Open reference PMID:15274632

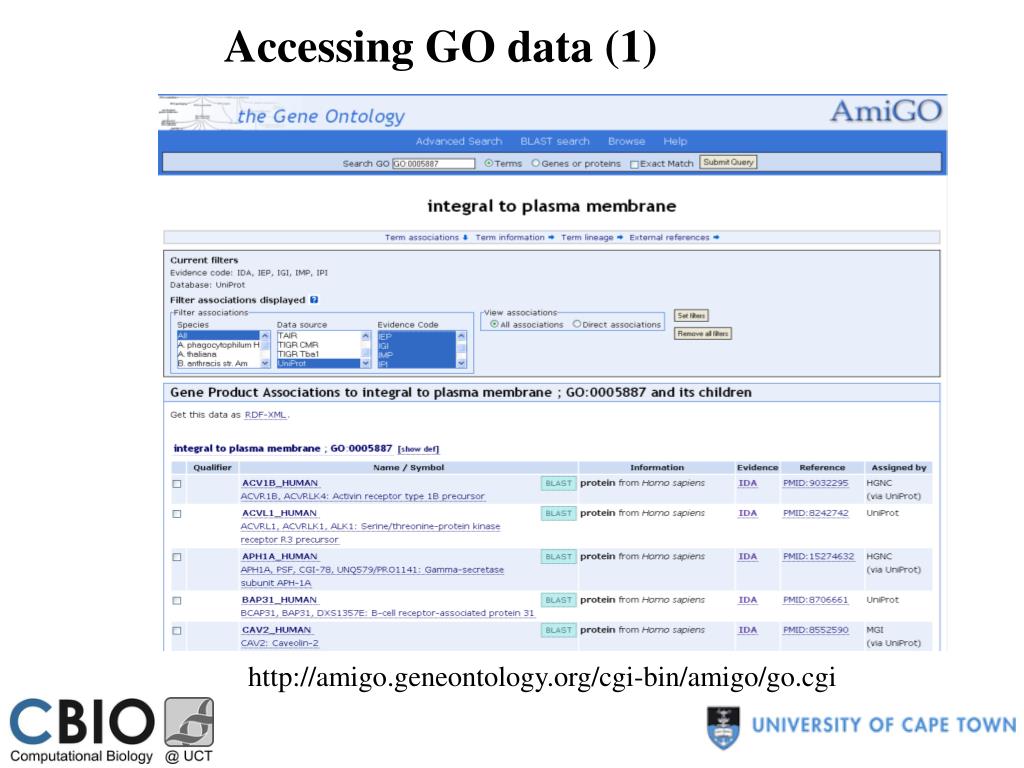click(x=818, y=556)
